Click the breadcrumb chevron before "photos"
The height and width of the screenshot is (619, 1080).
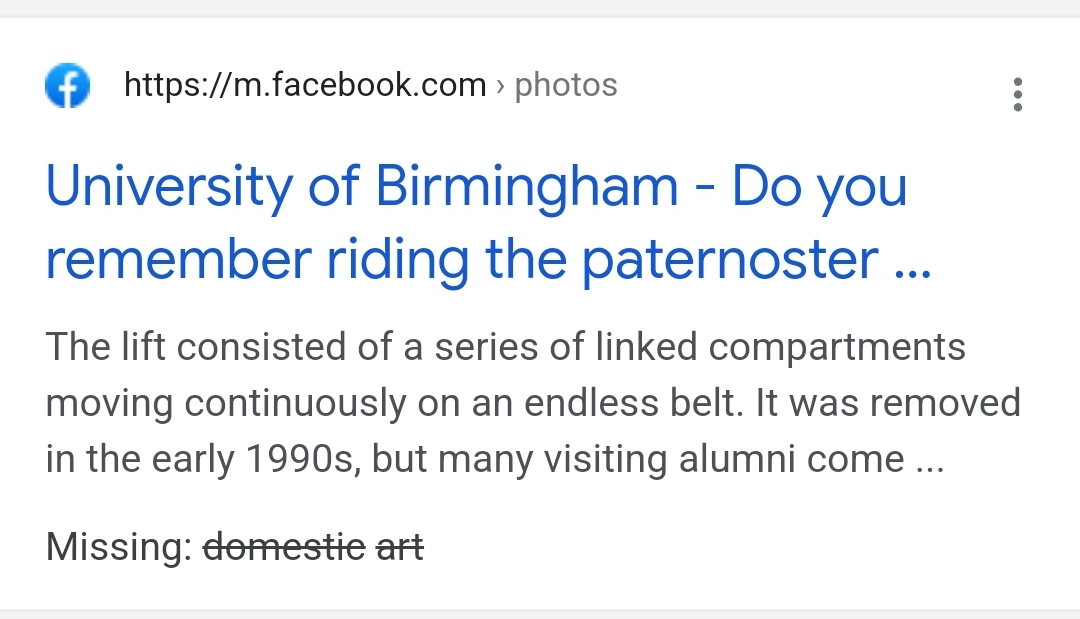500,87
